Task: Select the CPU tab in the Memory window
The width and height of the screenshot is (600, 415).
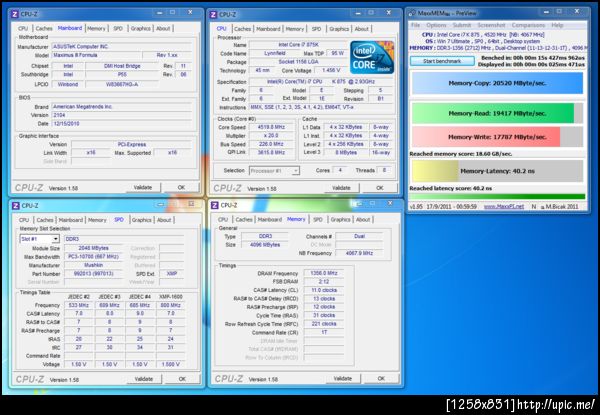Action: coord(223,220)
